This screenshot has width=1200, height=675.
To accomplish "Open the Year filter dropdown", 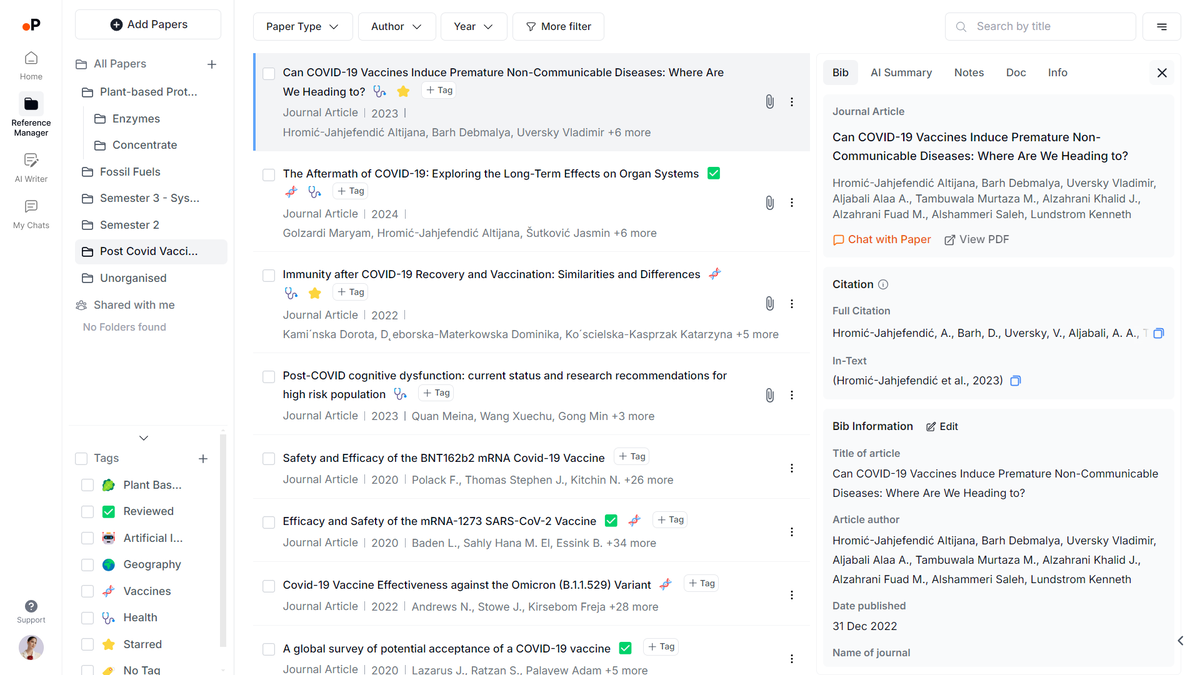I will coord(474,26).
